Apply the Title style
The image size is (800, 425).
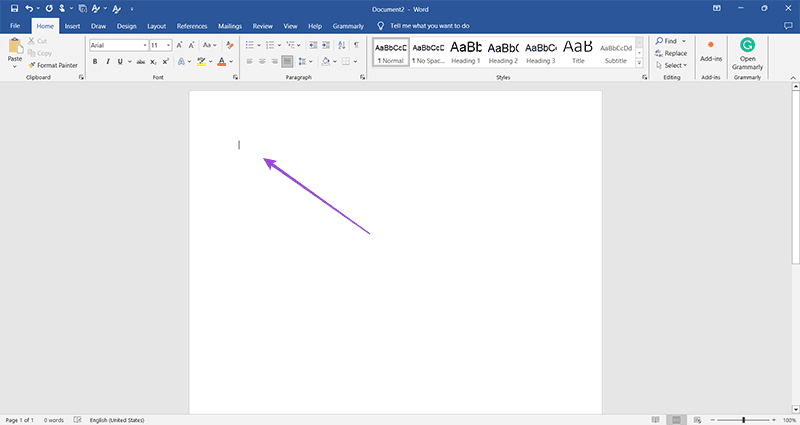coord(578,52)
